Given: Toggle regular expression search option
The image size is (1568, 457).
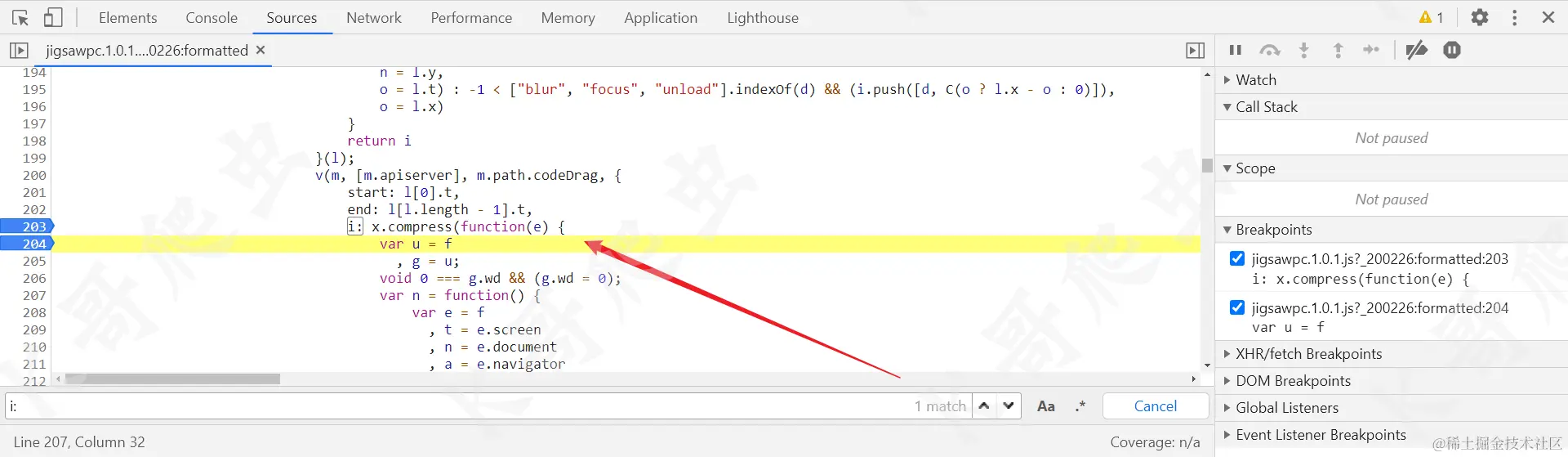Looking at the screenshot, I should 1080,405.
